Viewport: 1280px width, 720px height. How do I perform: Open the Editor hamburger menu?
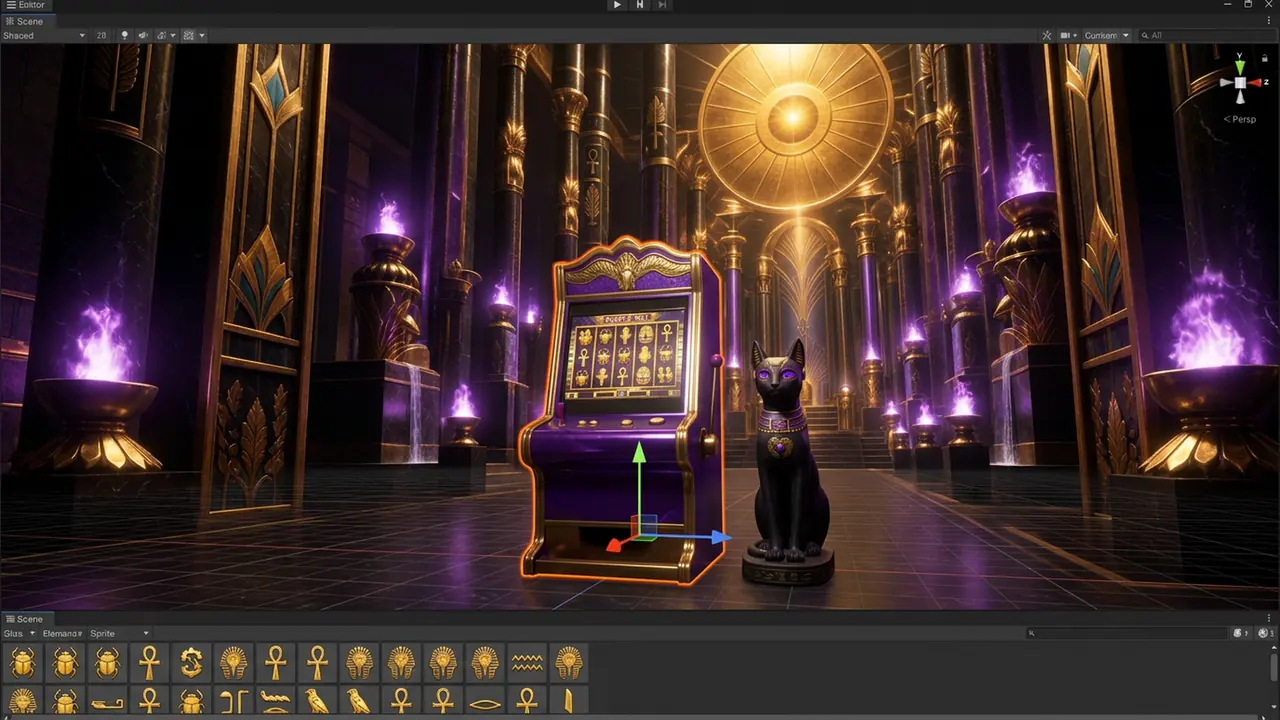[11, 5]
